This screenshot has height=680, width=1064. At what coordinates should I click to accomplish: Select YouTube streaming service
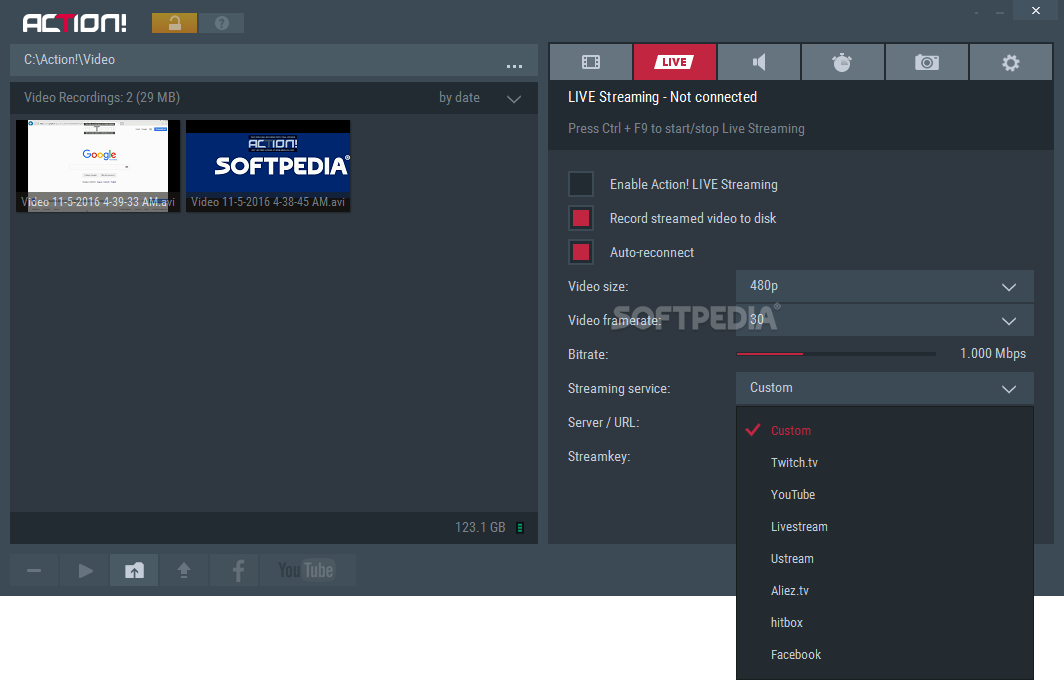[x=884, y=494]
